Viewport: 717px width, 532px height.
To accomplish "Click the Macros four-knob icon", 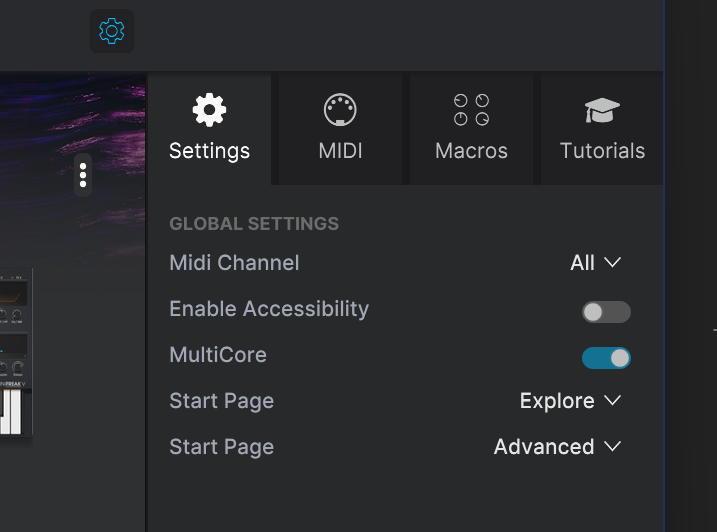I will point(471,110).
